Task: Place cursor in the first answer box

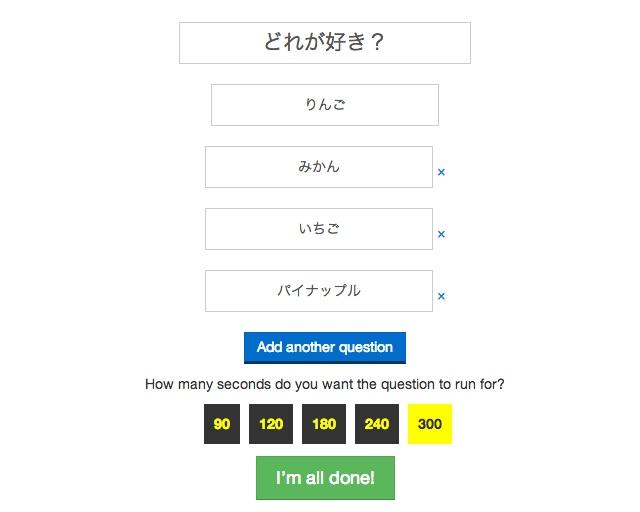Action: [325, 105]
